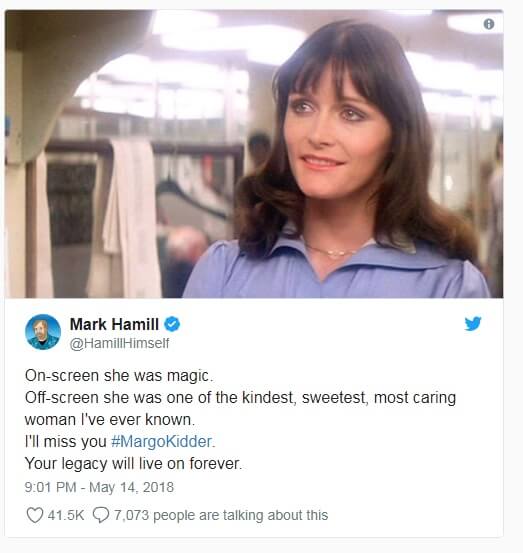Click the gold necklace in the photo
This screenshot has height=553, width=523.
pos(333,251)
